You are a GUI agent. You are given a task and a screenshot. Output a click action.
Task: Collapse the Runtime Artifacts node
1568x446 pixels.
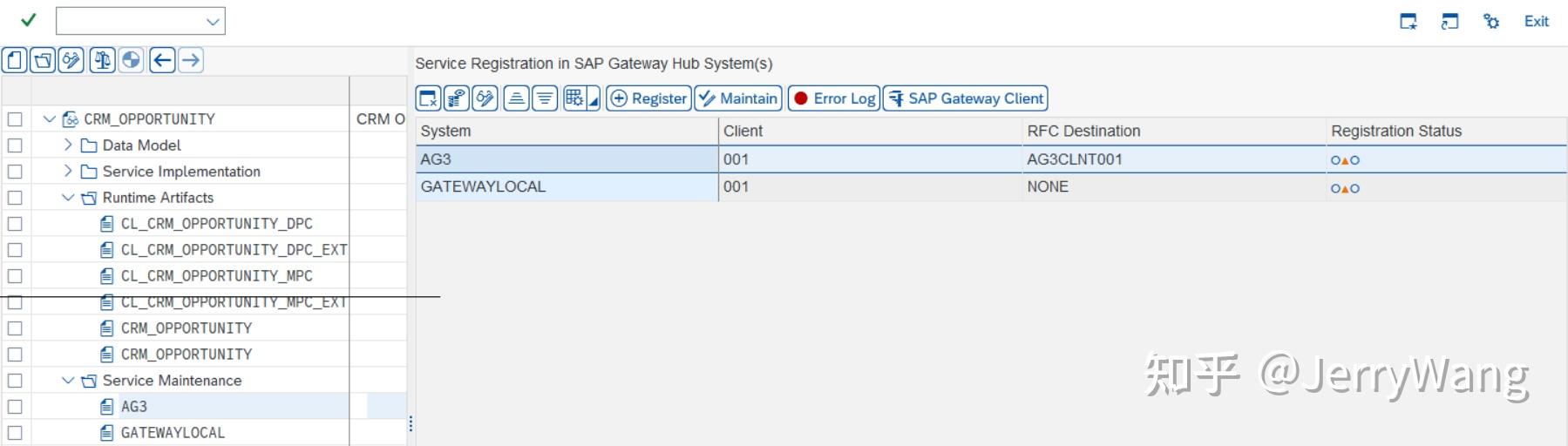[68, 198]
